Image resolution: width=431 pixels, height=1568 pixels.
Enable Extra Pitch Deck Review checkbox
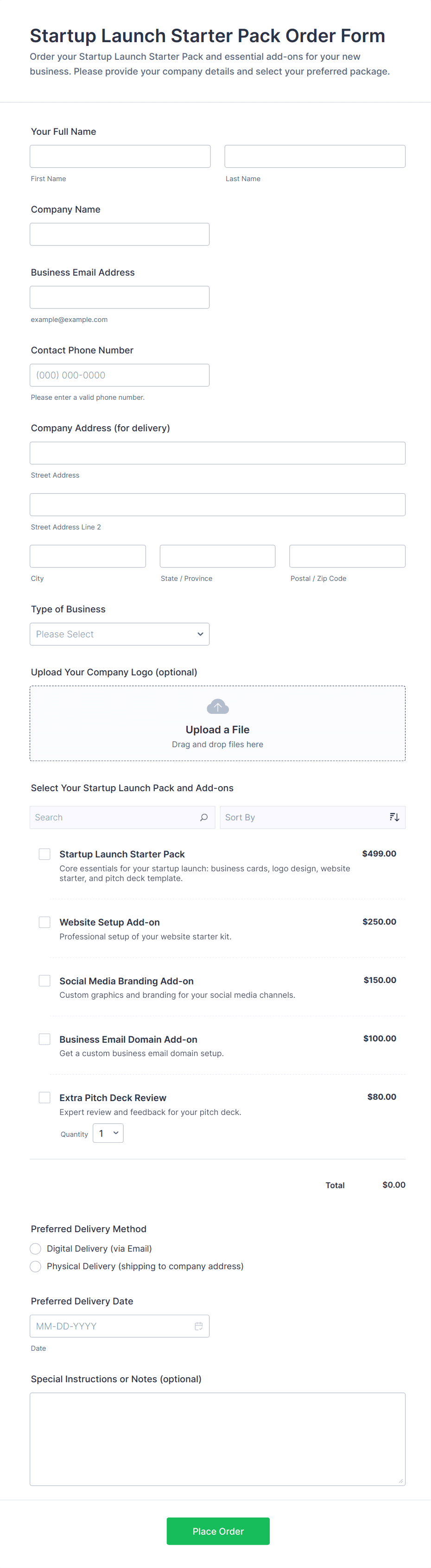pos(44,1097)
